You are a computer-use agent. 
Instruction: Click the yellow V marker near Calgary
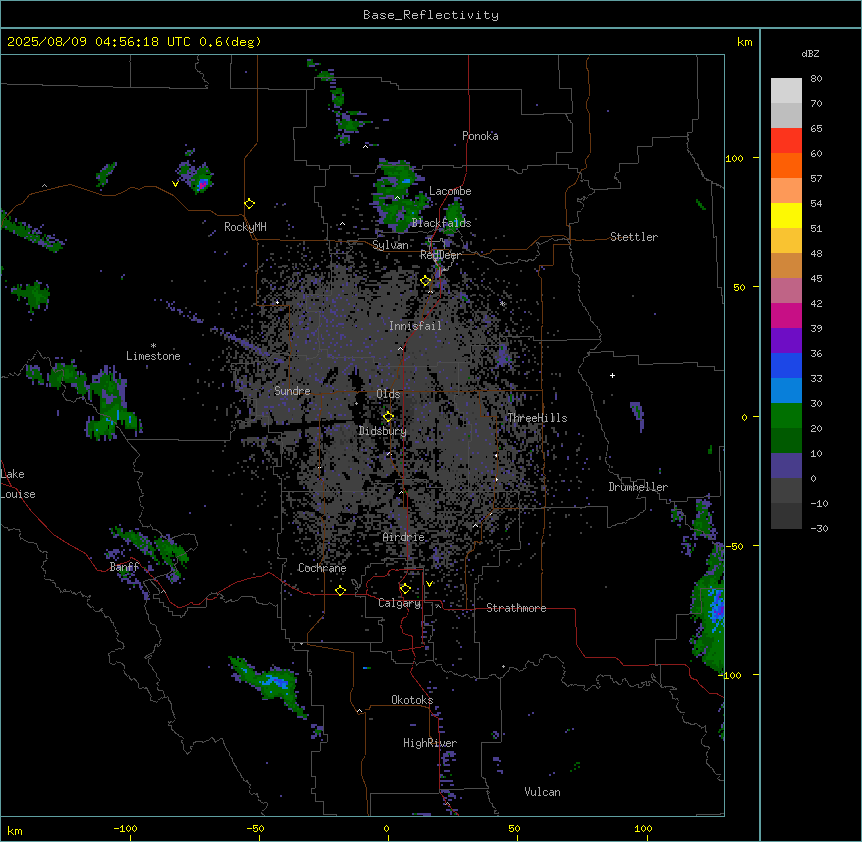(x=429, y=584)
